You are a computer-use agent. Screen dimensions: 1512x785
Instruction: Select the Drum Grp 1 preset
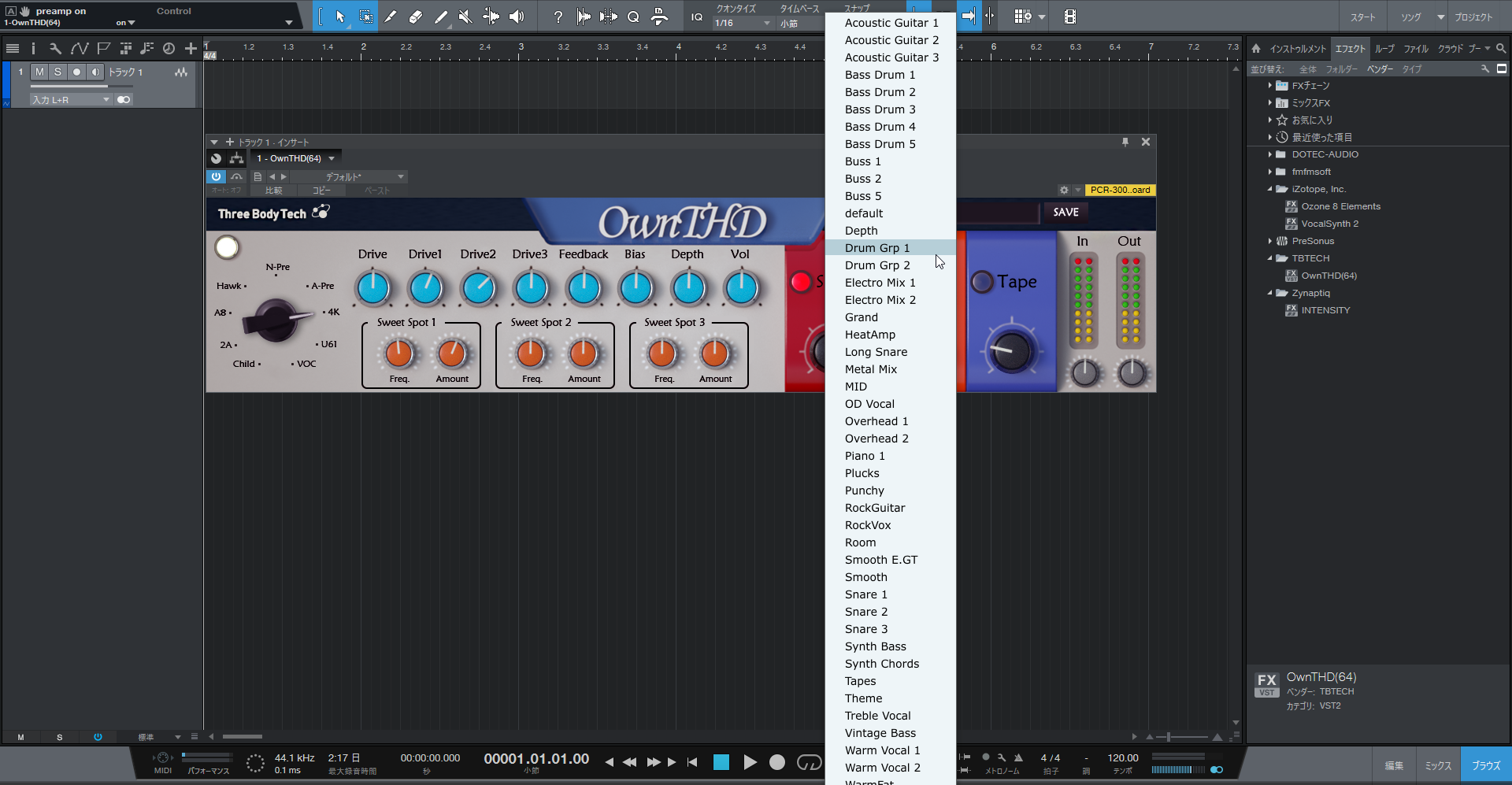coord(891,248)
